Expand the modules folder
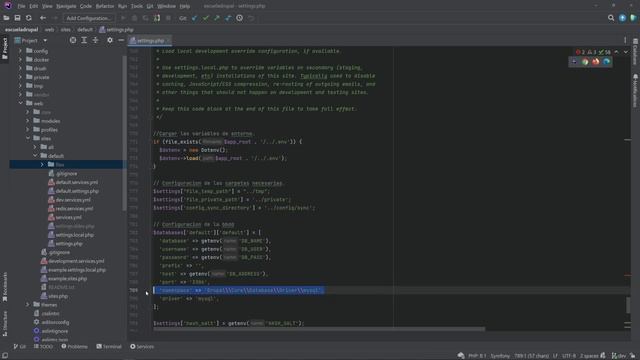 pyautogui.click(x=28, y=121)
